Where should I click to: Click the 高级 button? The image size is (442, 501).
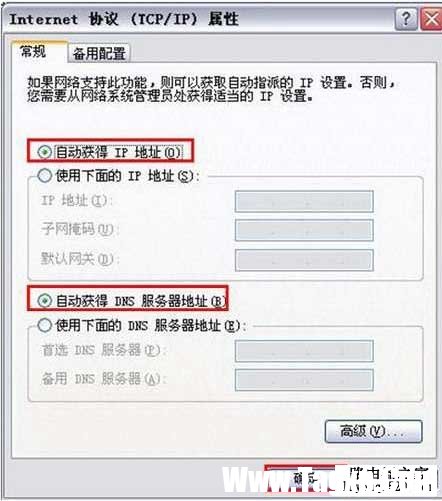coord(373,431)
